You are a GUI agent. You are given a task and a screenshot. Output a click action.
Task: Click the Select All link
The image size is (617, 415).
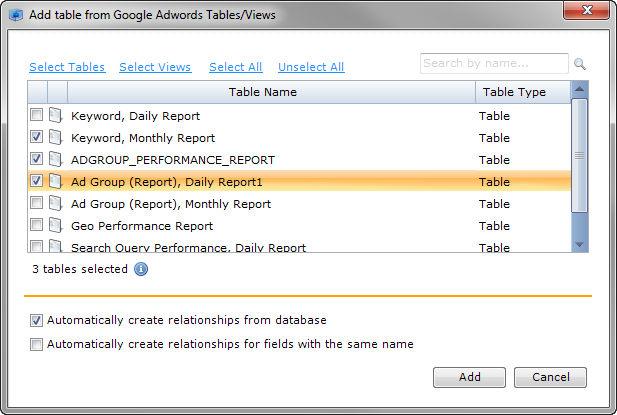click(235, 67)
